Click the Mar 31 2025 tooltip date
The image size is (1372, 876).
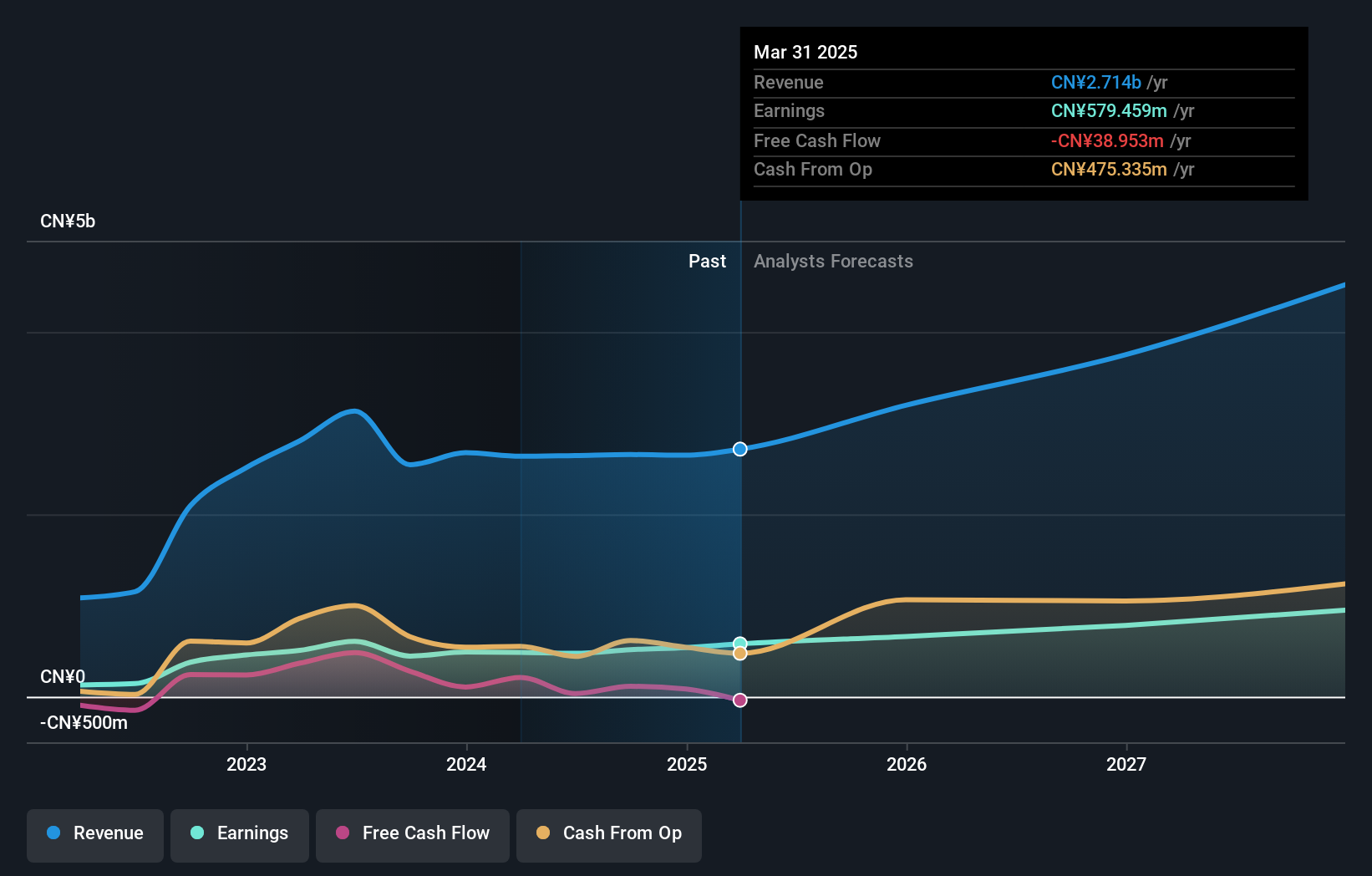pos(805,52)
